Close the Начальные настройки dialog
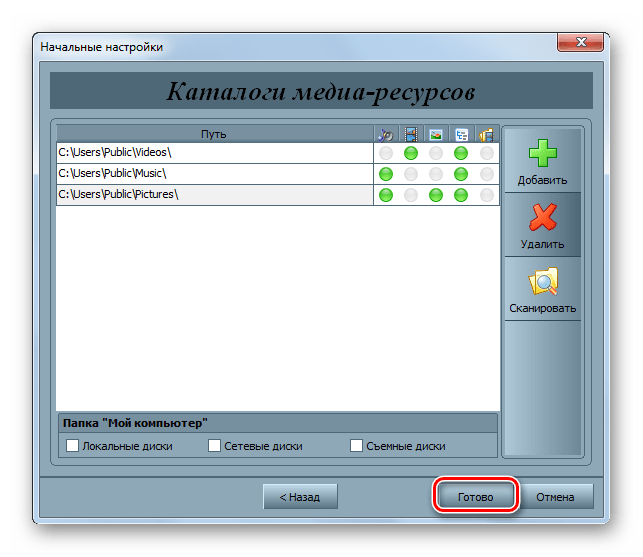 (x=580, y=42)
